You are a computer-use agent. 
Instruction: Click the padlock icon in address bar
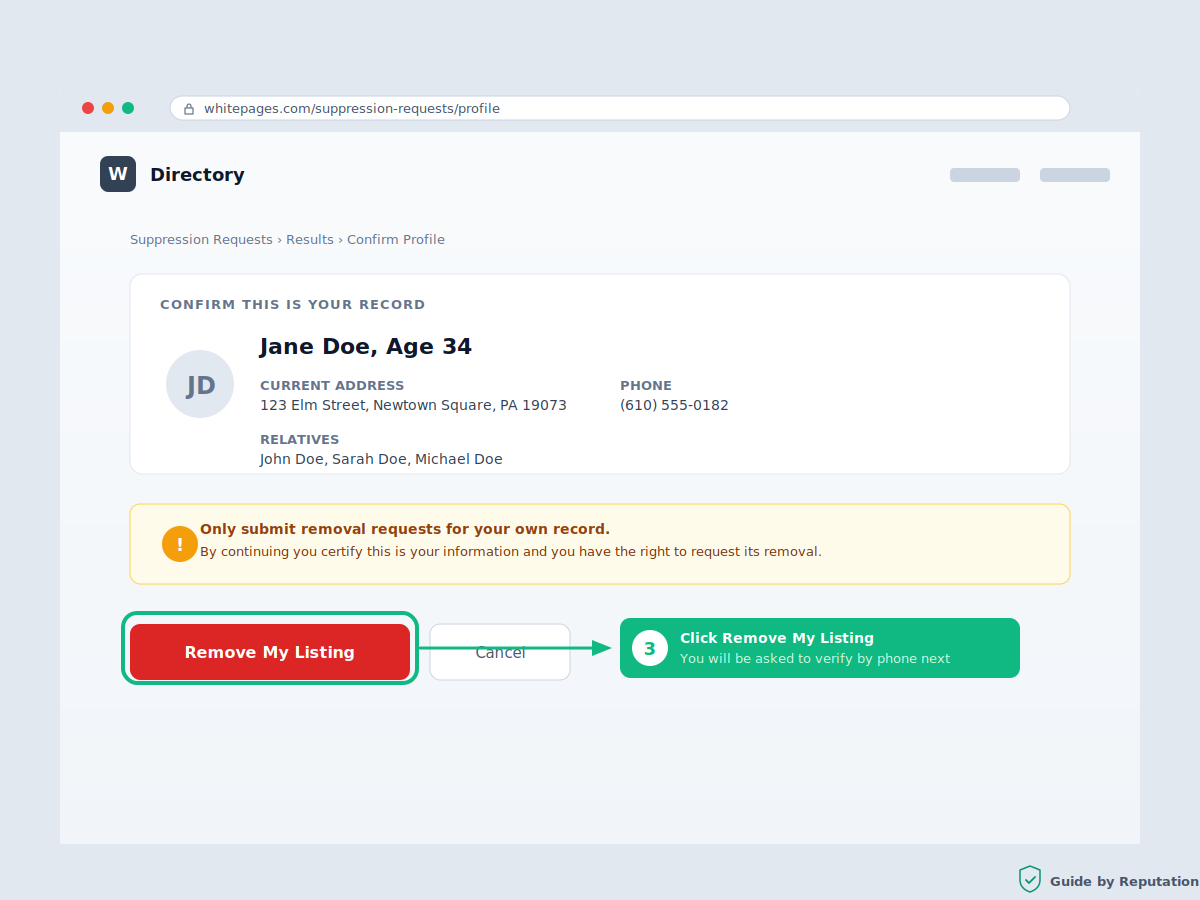189,109
